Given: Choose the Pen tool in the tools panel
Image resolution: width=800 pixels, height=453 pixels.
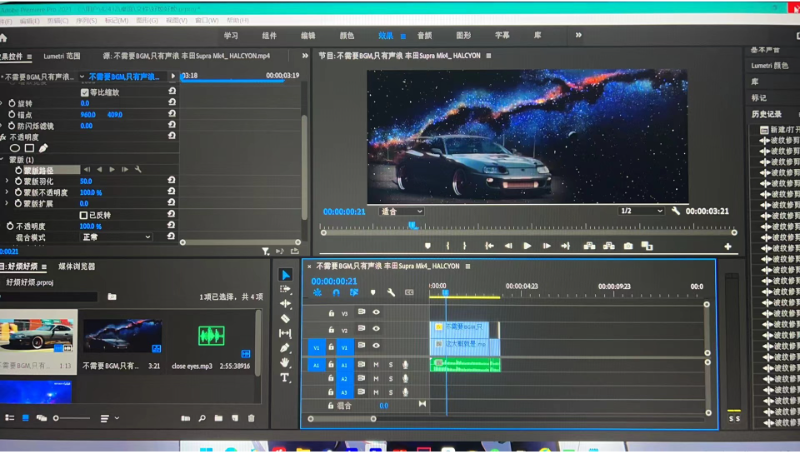Looking at the screenshot, I should click(x=285, y=348).
